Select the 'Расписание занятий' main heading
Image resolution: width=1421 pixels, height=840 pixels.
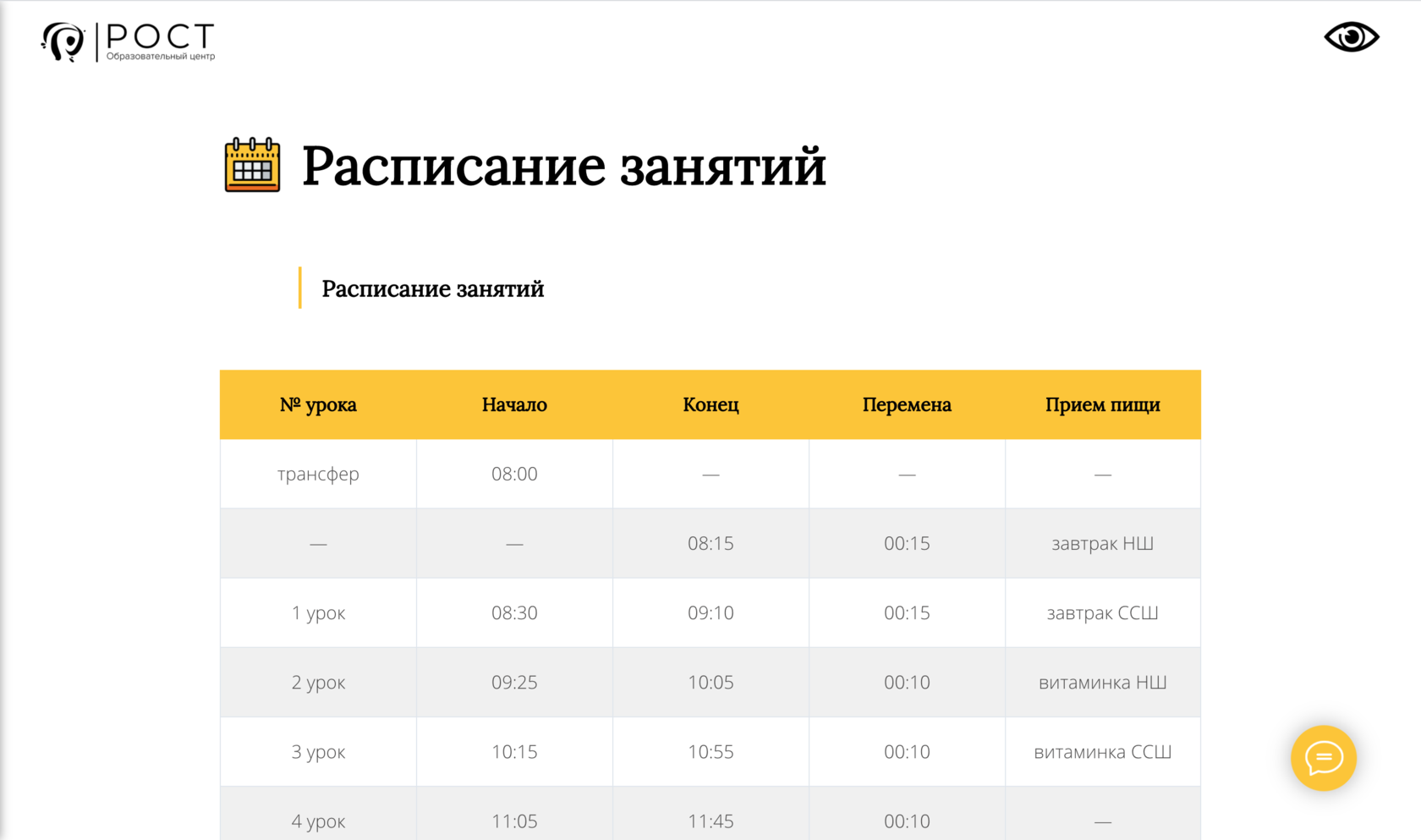click(563, 165)
